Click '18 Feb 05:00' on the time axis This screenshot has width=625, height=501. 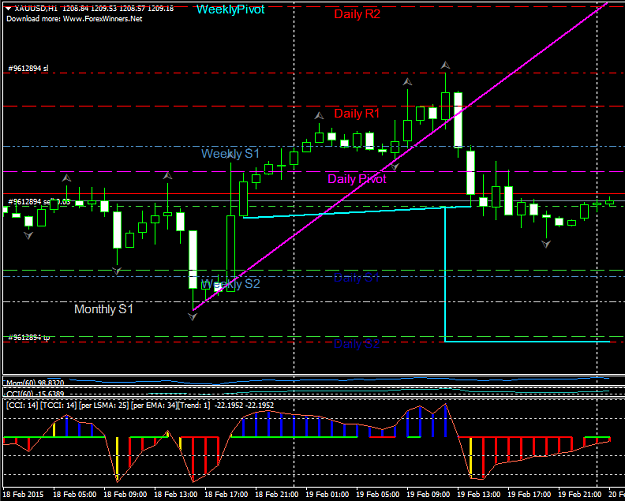pyautogui.click(x=75, y=495)
